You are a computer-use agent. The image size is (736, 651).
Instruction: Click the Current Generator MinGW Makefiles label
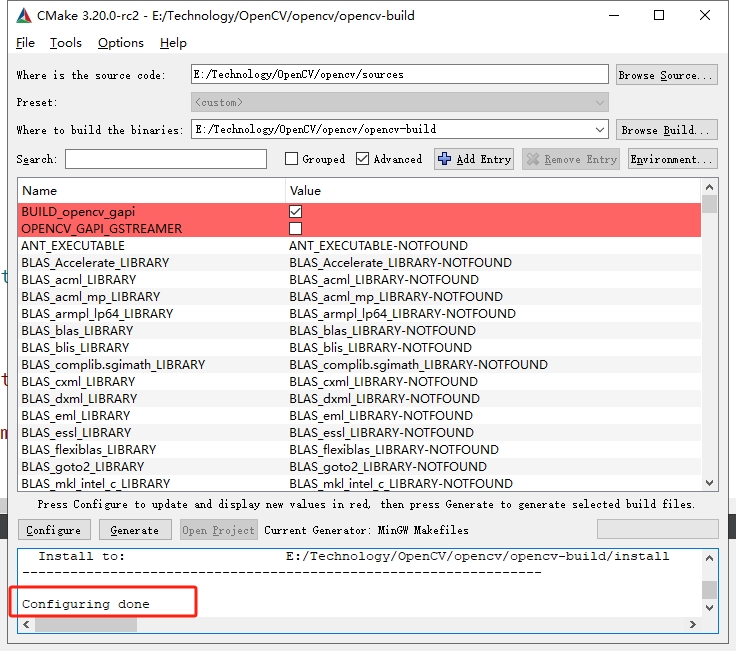coord(367,530)
